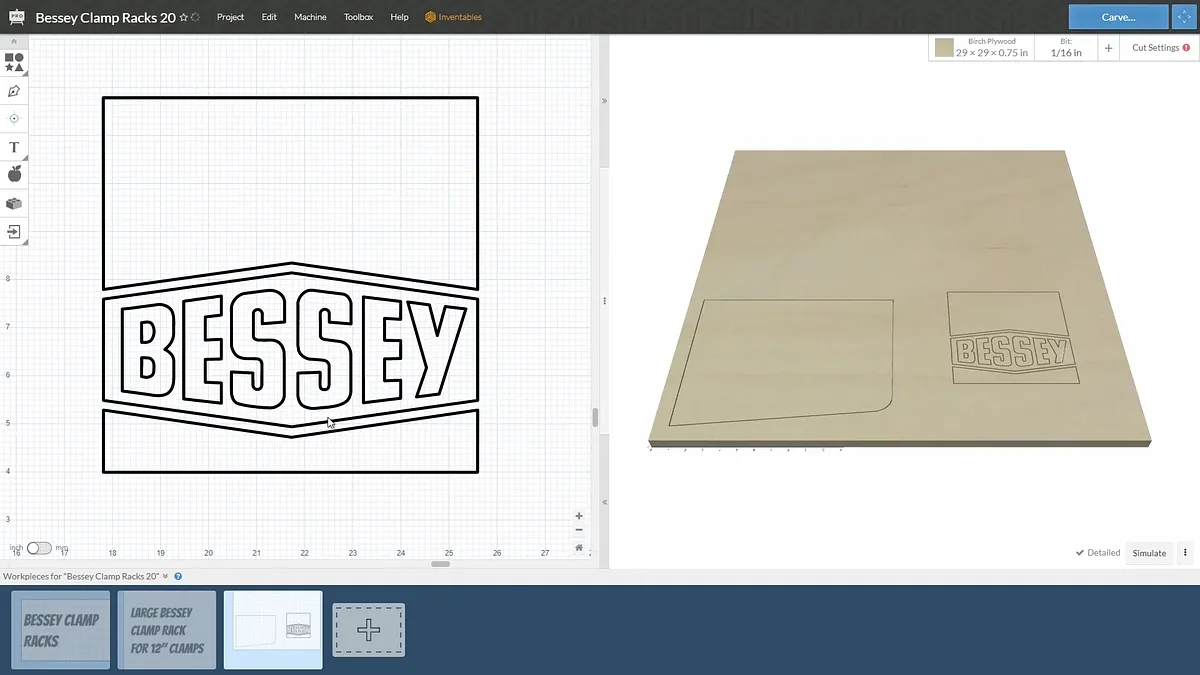Open the Project menu
The height and width of the screenshot is (675, 1200).
click(230, 17)
